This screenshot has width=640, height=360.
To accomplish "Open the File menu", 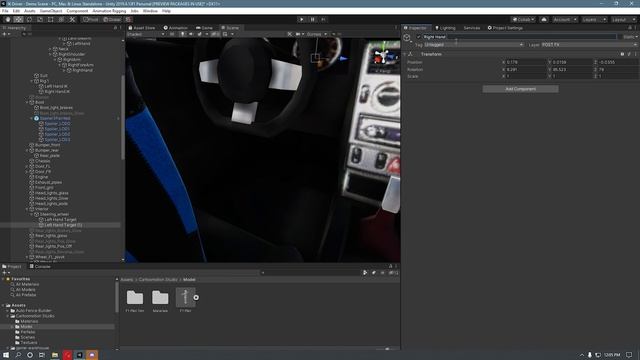I will click(5, 11).
